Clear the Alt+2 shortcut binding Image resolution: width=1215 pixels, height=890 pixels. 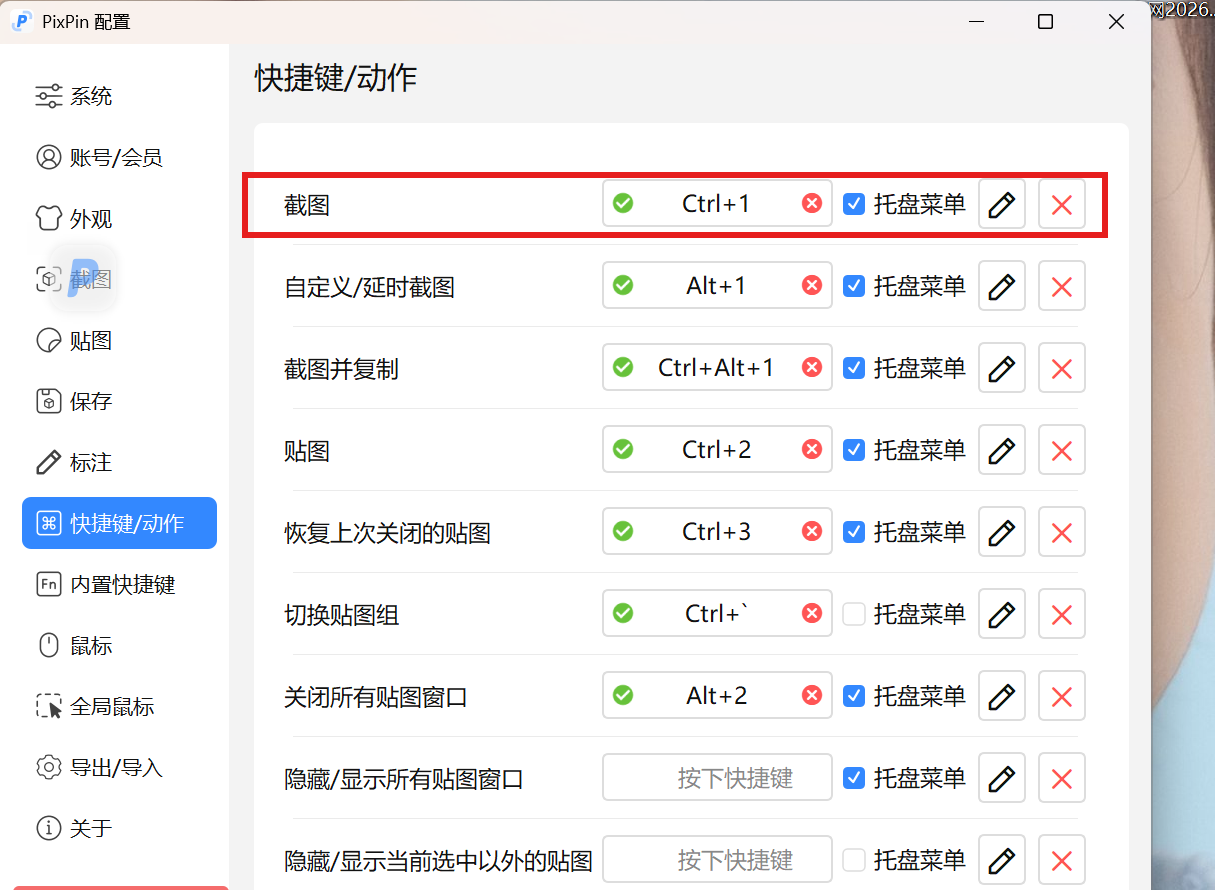click(812, 696)
